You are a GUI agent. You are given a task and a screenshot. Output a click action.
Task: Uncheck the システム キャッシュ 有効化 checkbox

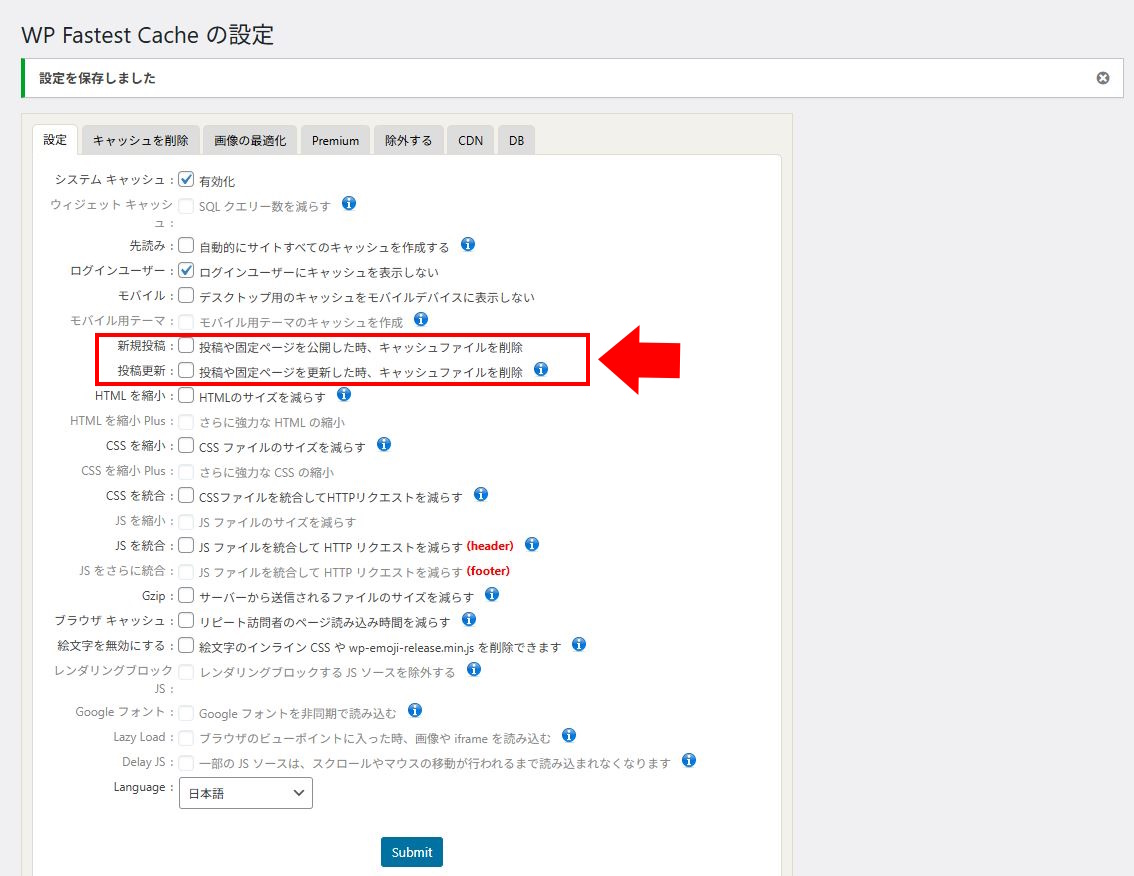186,179
